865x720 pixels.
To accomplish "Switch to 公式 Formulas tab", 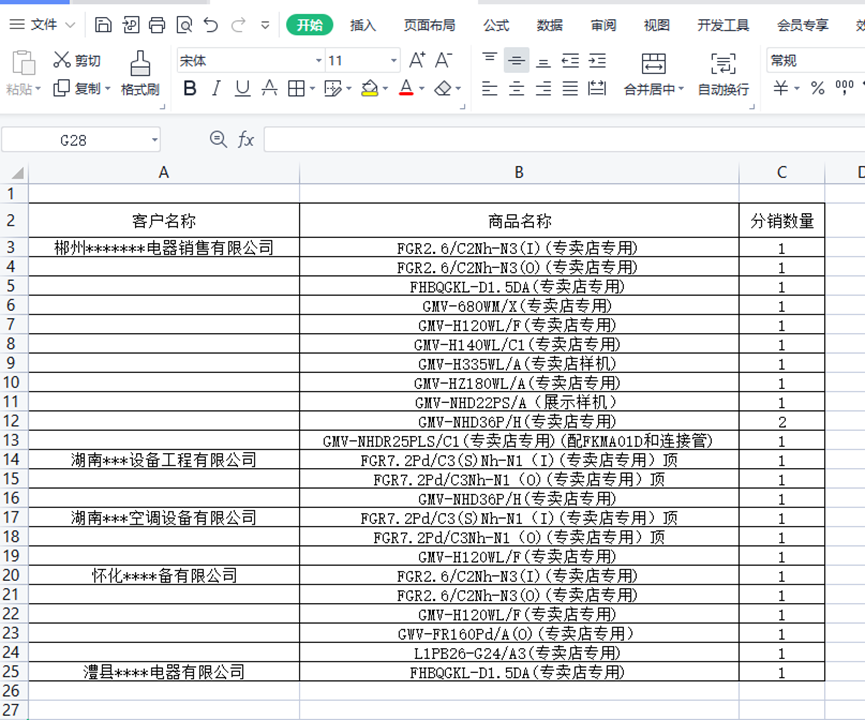I will (x=496, y=25).
